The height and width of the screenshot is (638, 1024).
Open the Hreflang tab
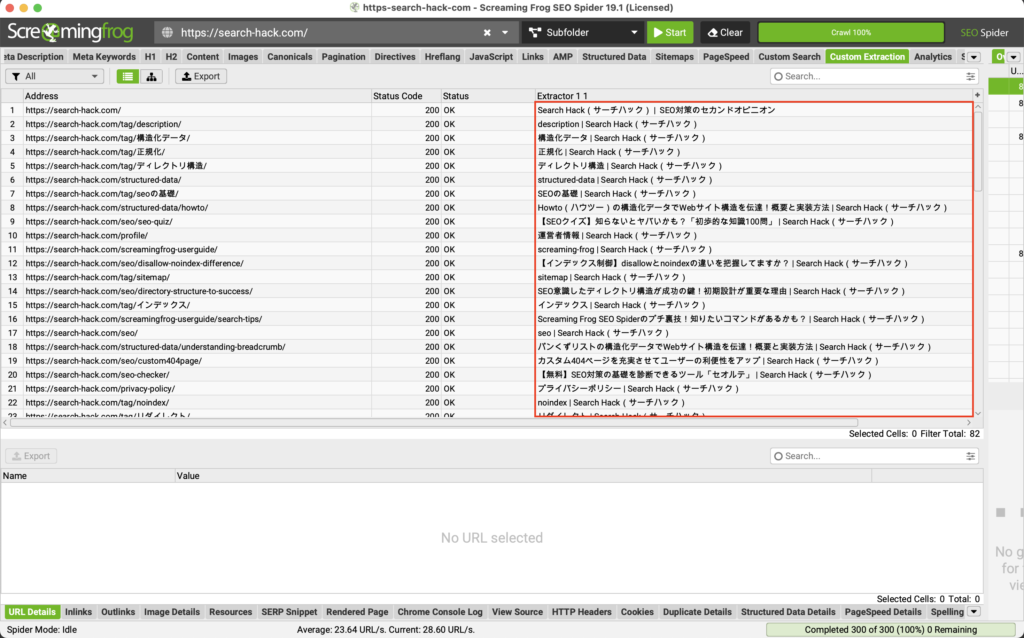point(442,57)
